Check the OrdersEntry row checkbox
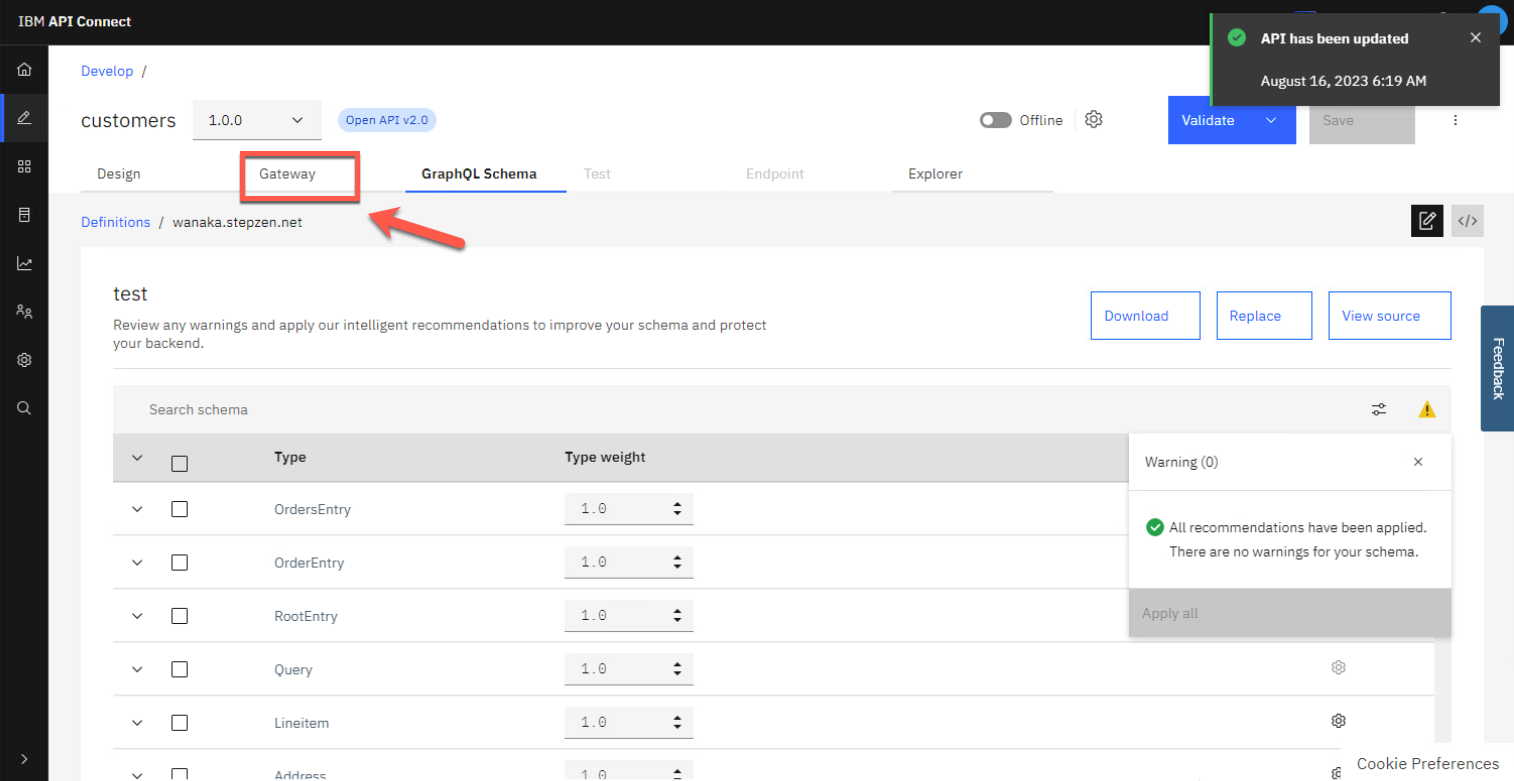The width and height of the screenshot is (1514, 781). 180,509
